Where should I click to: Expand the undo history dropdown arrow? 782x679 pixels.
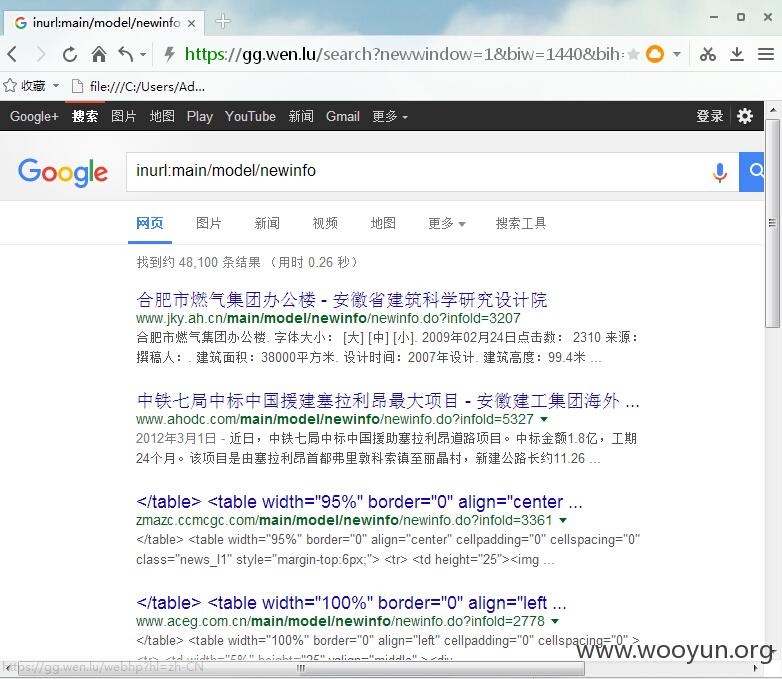coord(143,54)
